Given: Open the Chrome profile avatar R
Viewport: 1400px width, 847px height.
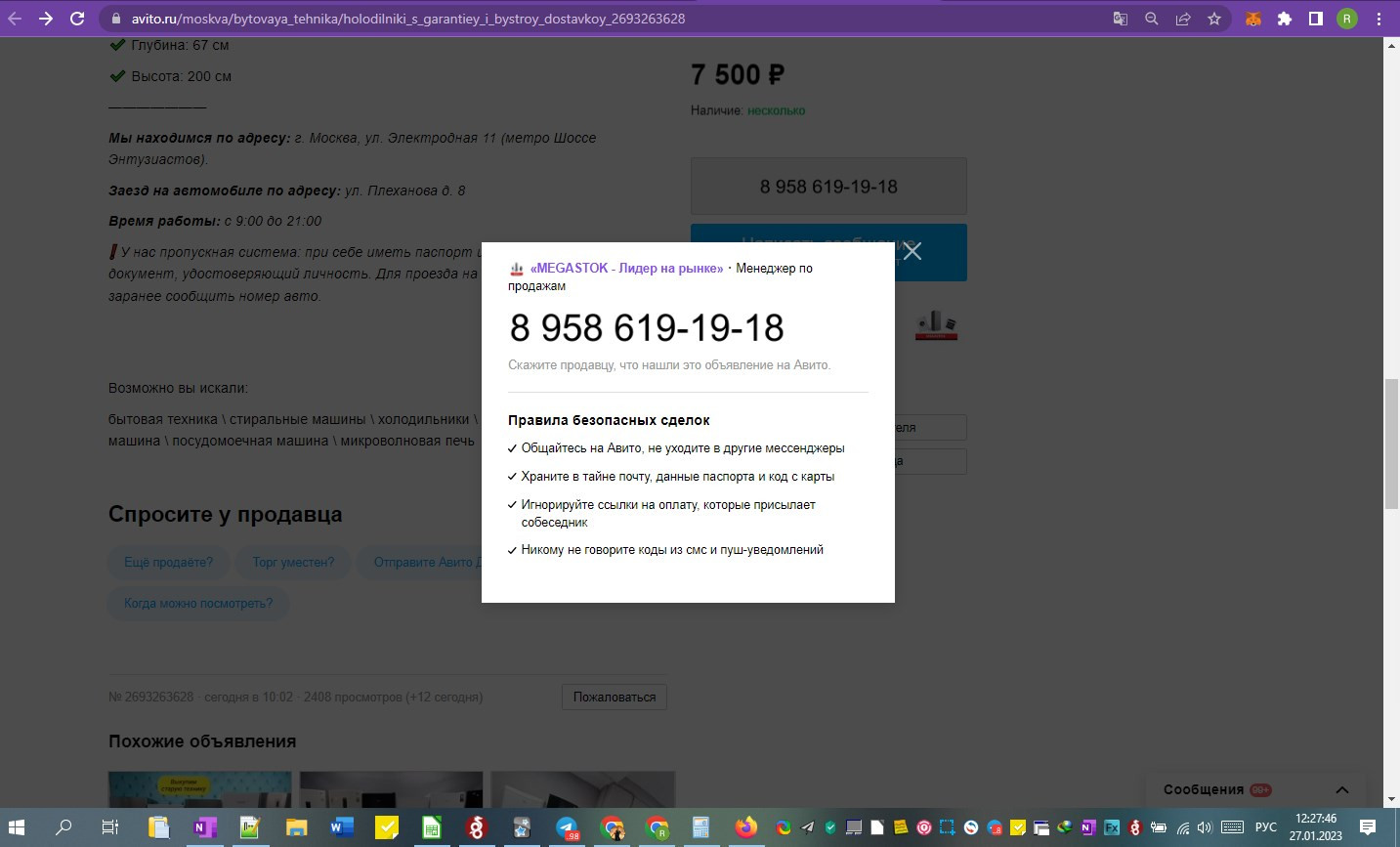Looking at the screenshot, I should (1347, 19).
